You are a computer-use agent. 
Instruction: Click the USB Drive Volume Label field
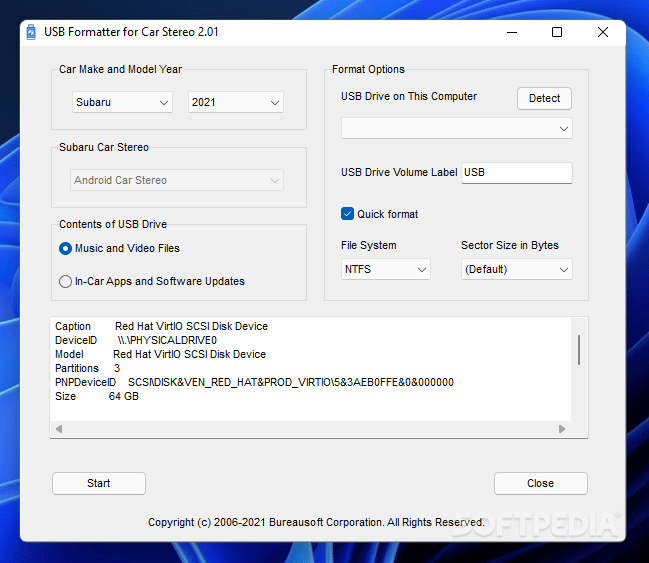click(x=517, y=173)
